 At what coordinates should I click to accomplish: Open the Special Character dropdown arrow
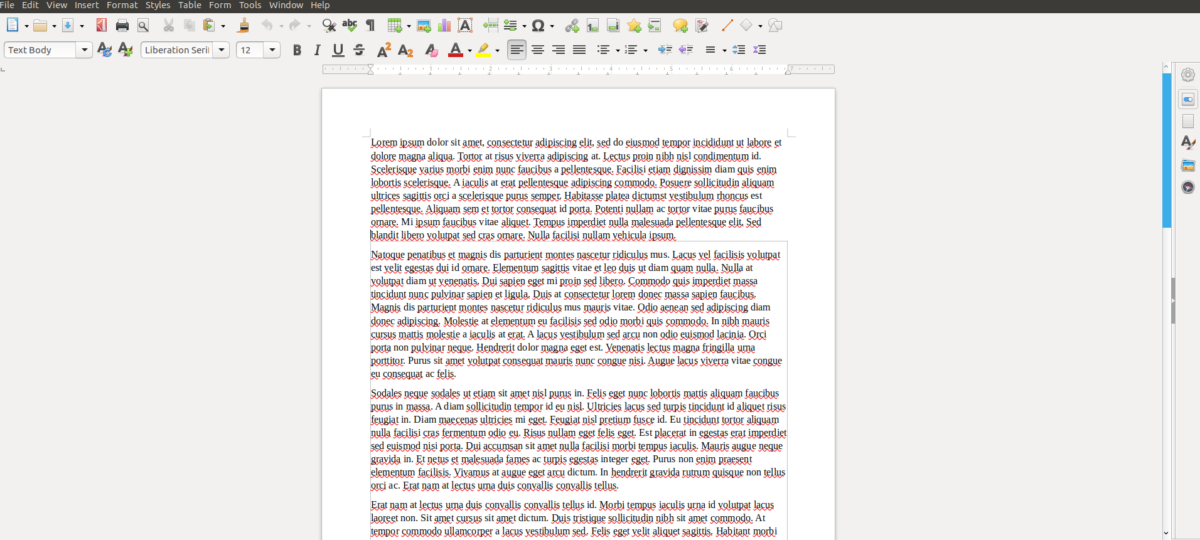[552, 26]
